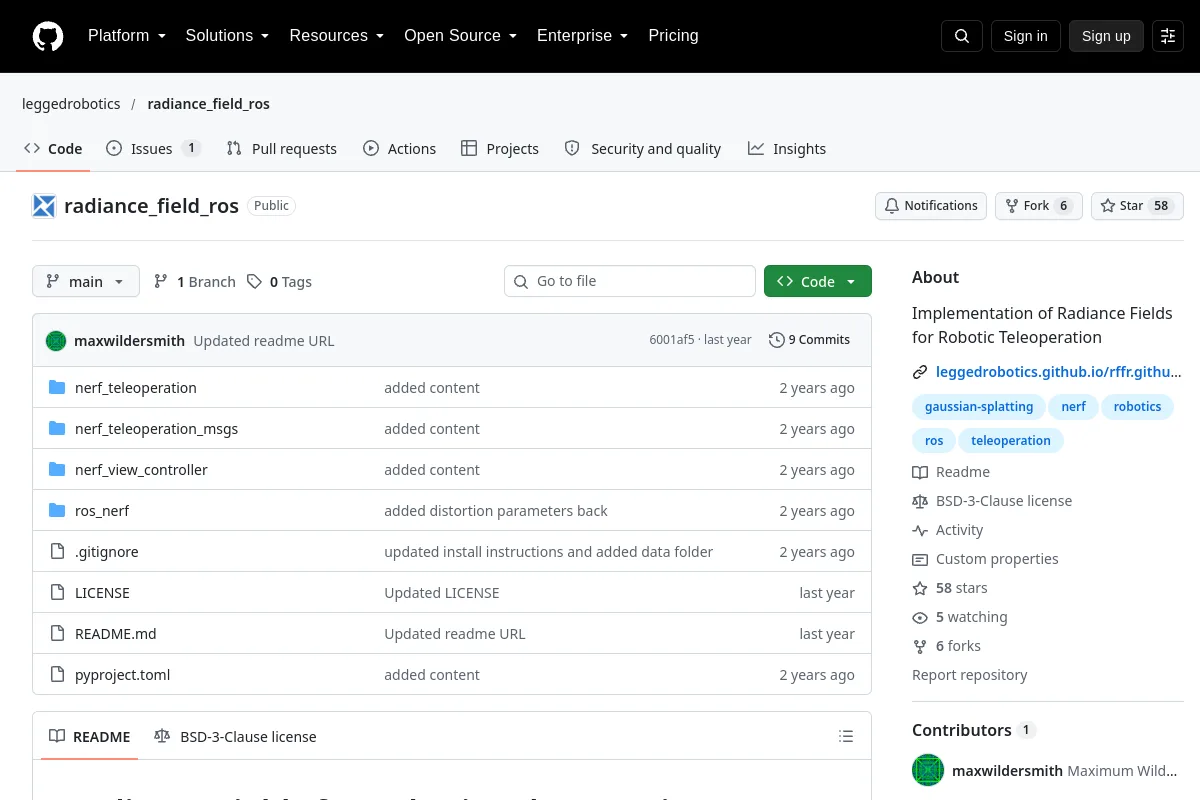Select the BSD-3-Clause license tab
Image resolution: width=1200 pixels, height=800 pixels.
click(x=235, y=737)
